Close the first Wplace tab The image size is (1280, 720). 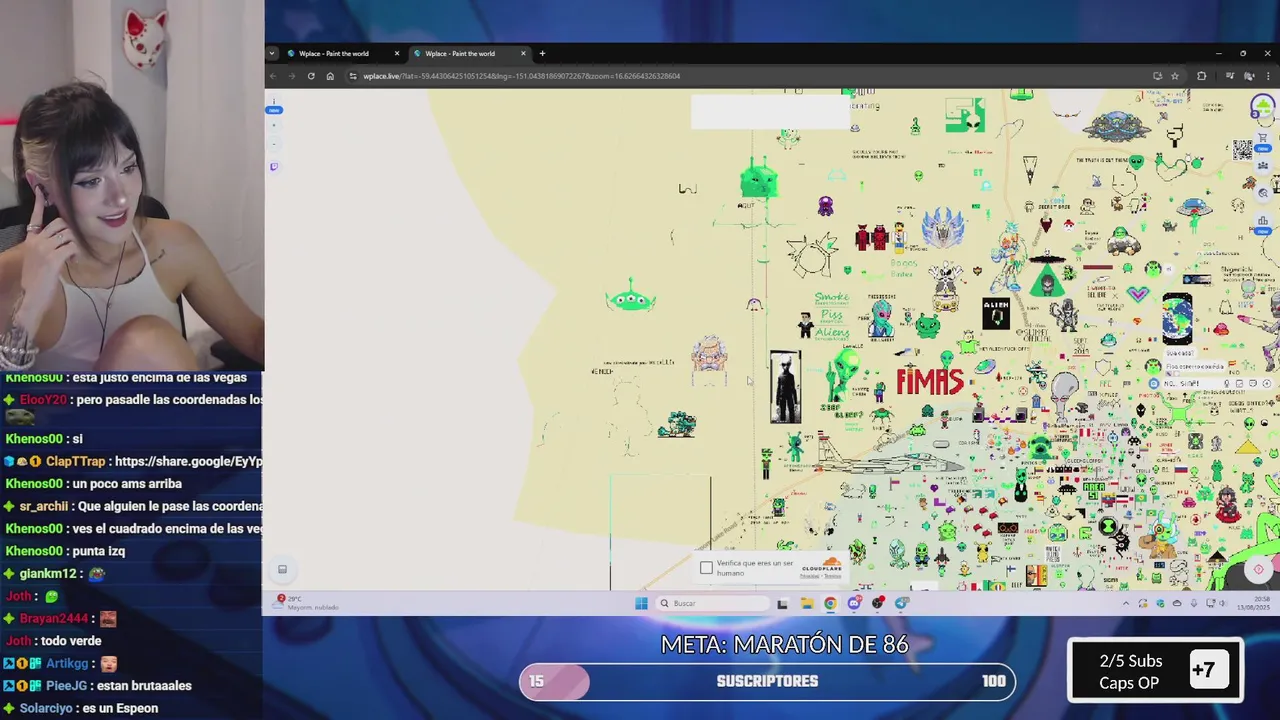coord(397,53)
